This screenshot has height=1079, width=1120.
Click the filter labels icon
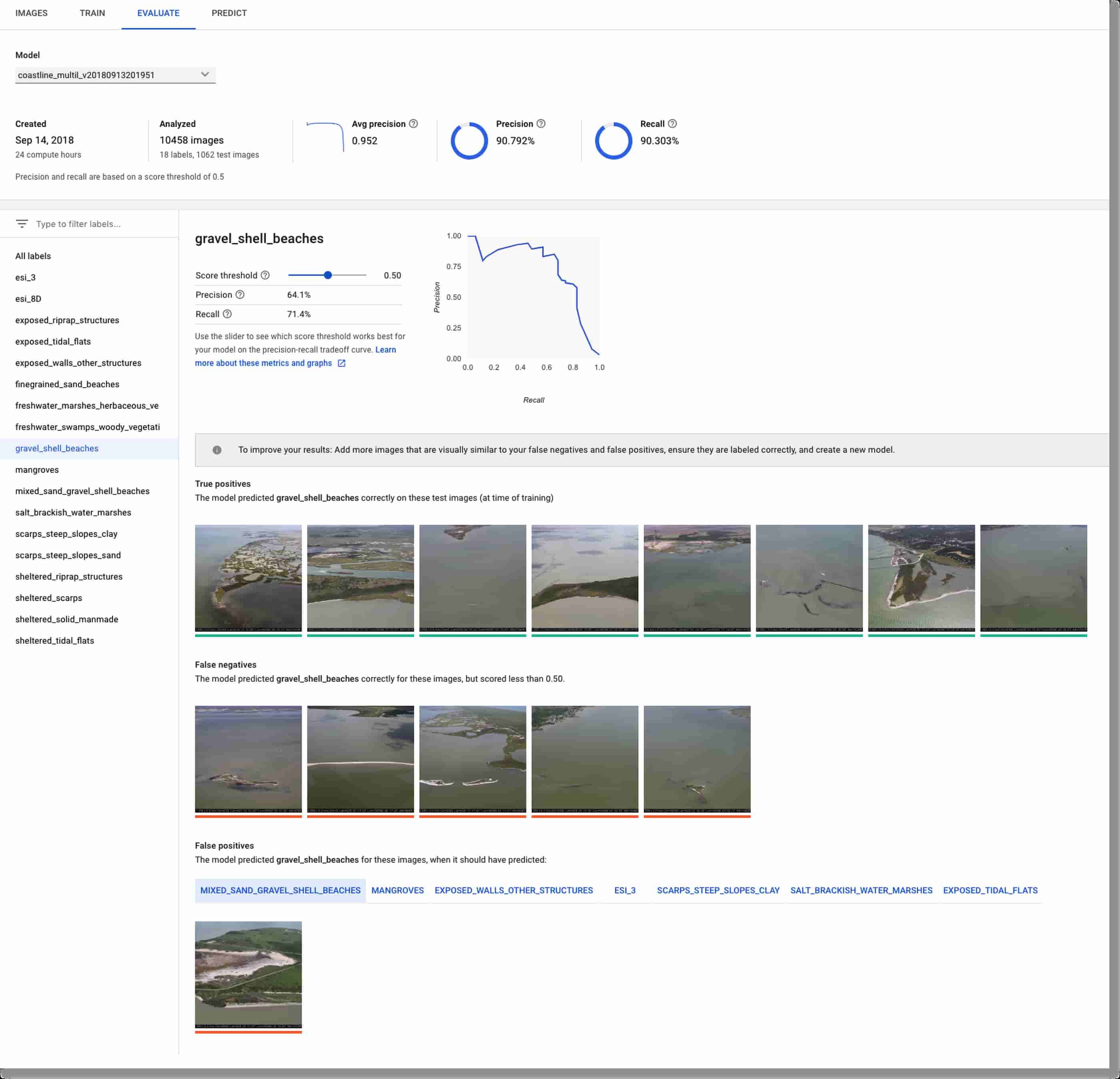[22, 224]
